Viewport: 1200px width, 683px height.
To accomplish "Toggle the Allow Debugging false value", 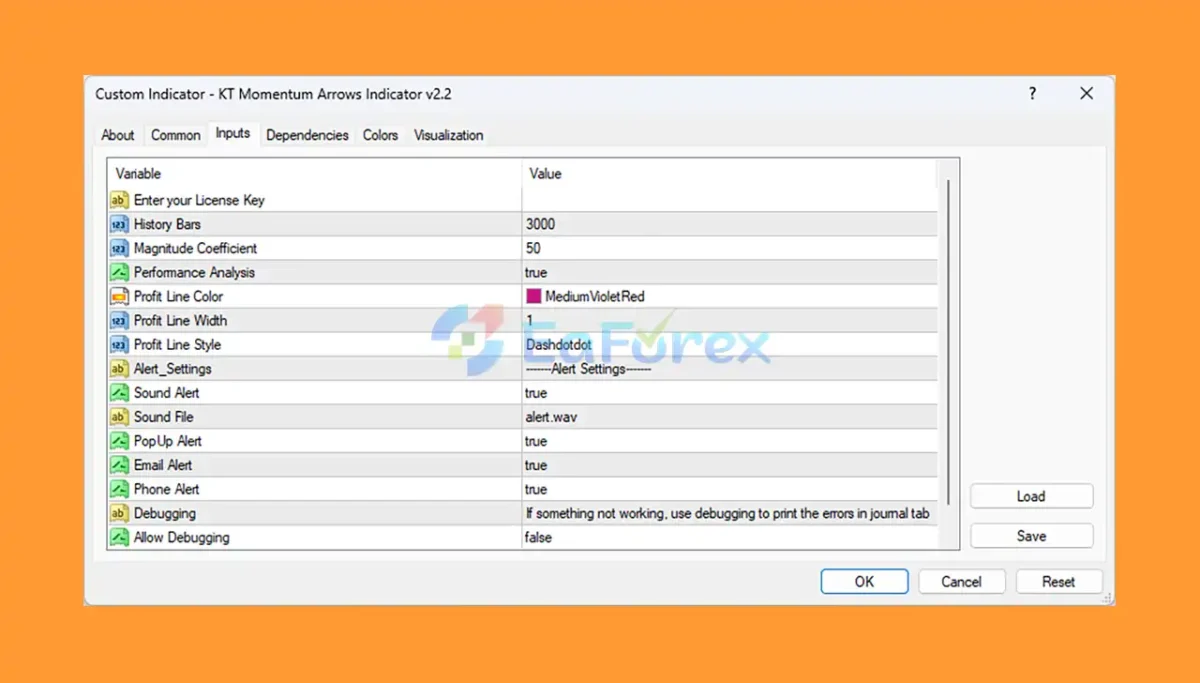I will point(538,537).
